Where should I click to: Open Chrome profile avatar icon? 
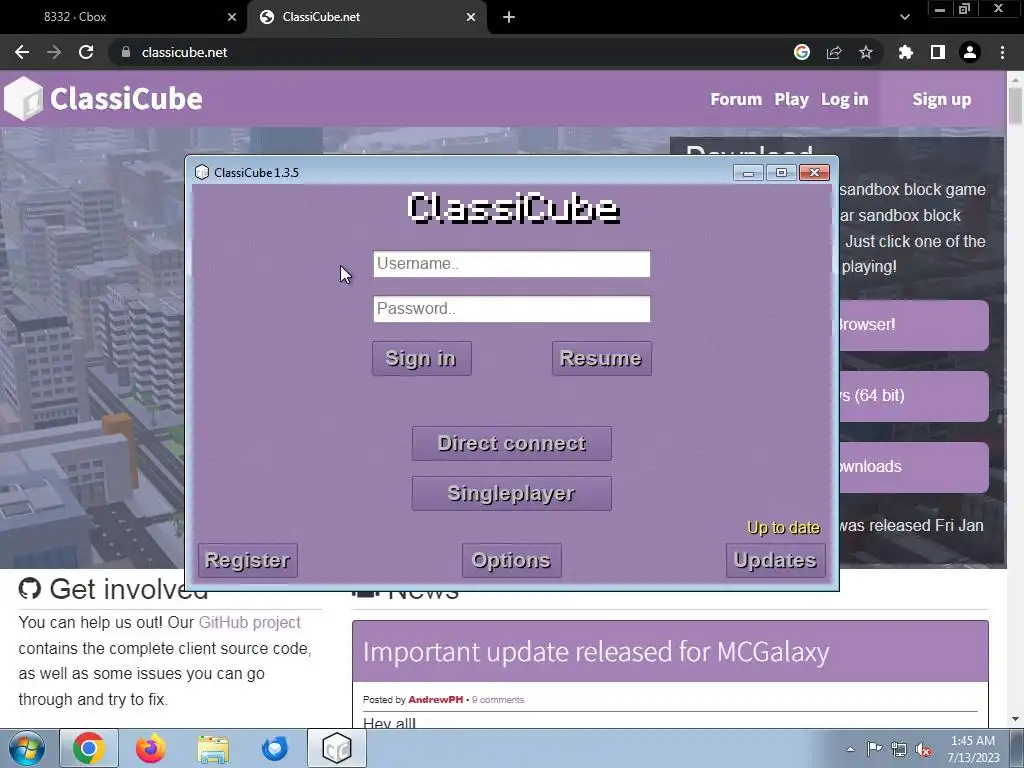[x=970, y=52]
